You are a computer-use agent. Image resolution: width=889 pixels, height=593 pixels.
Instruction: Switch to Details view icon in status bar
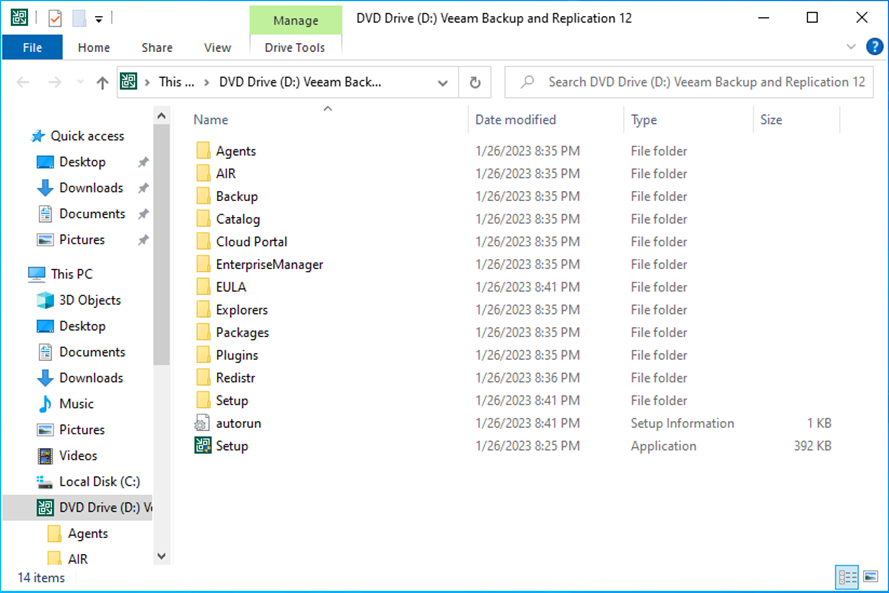pyautogui.click(x=848, y=578)
